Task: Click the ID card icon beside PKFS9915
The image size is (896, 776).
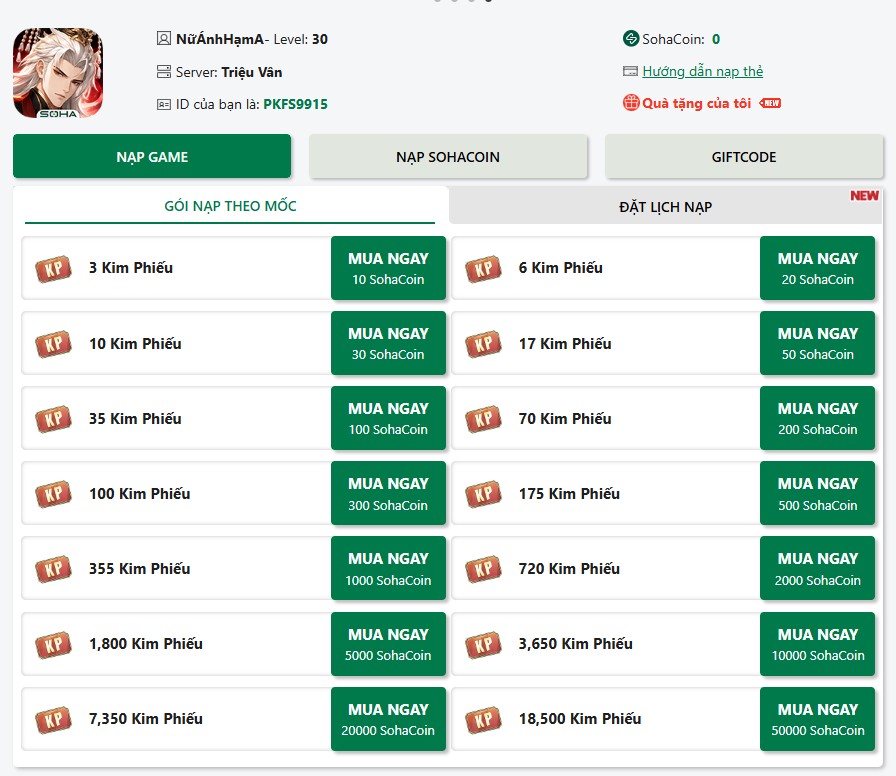Action: point(163,105)
